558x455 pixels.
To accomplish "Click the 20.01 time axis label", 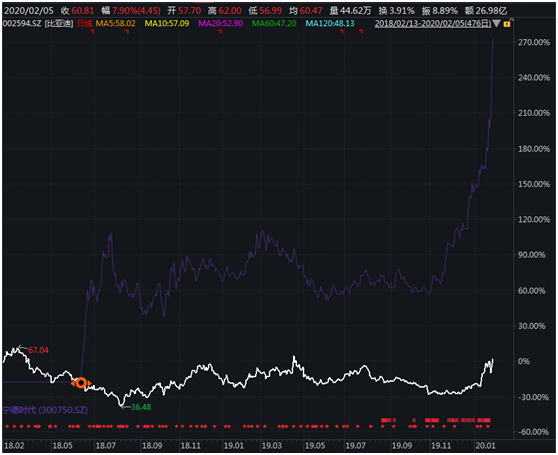I will 486,446.
